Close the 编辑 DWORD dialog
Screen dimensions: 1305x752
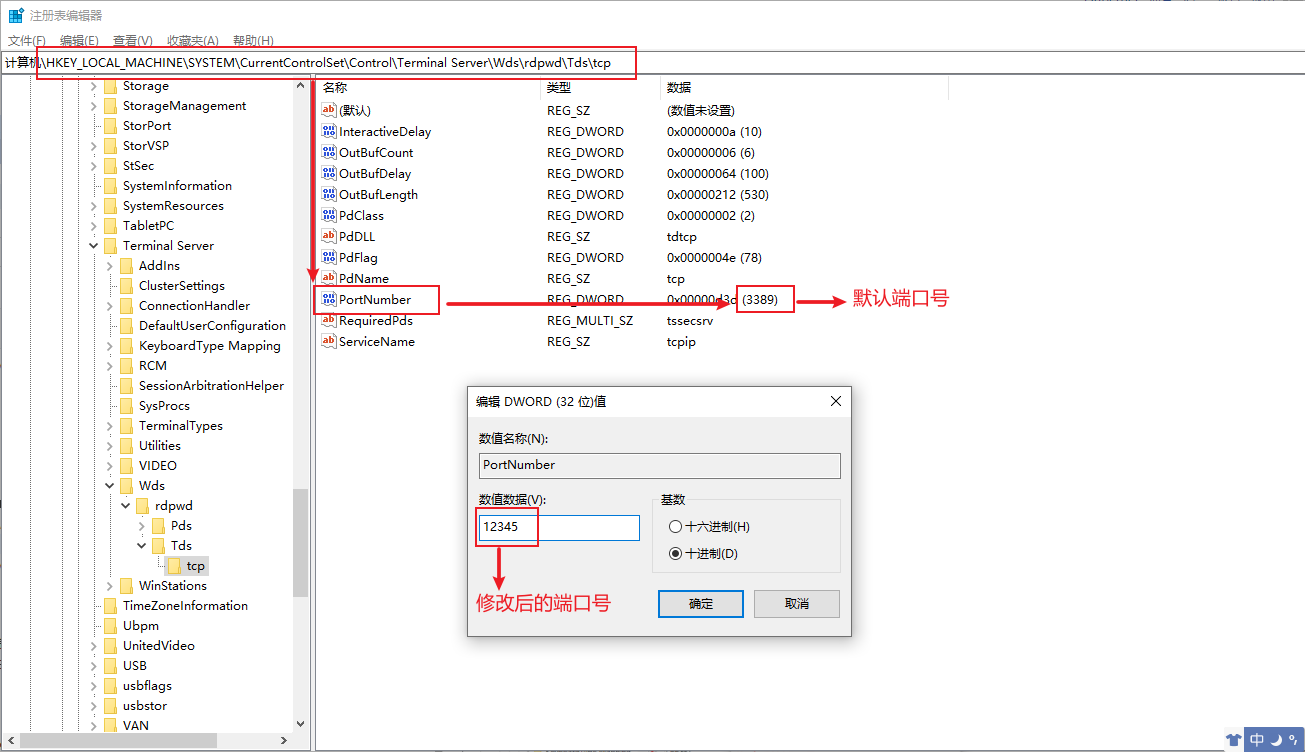point(836,401)
